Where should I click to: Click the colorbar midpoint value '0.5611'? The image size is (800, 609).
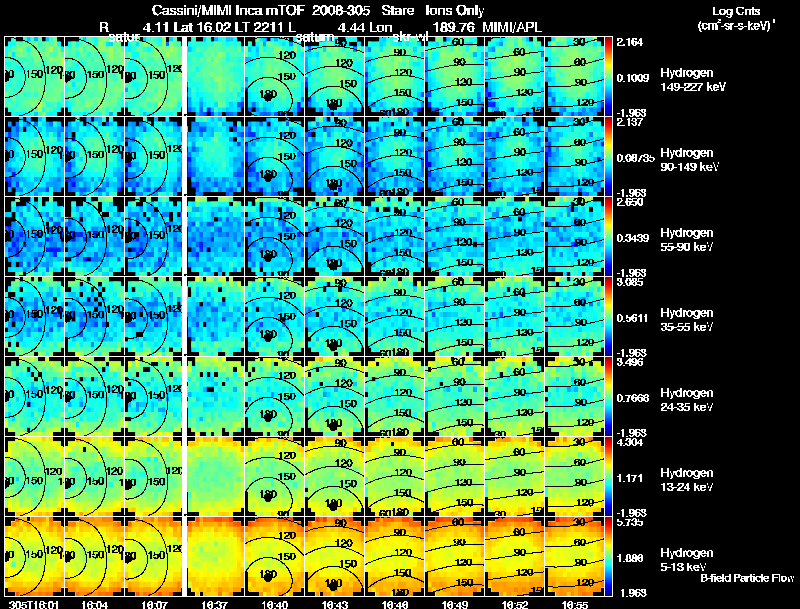(x=633, y=318)
